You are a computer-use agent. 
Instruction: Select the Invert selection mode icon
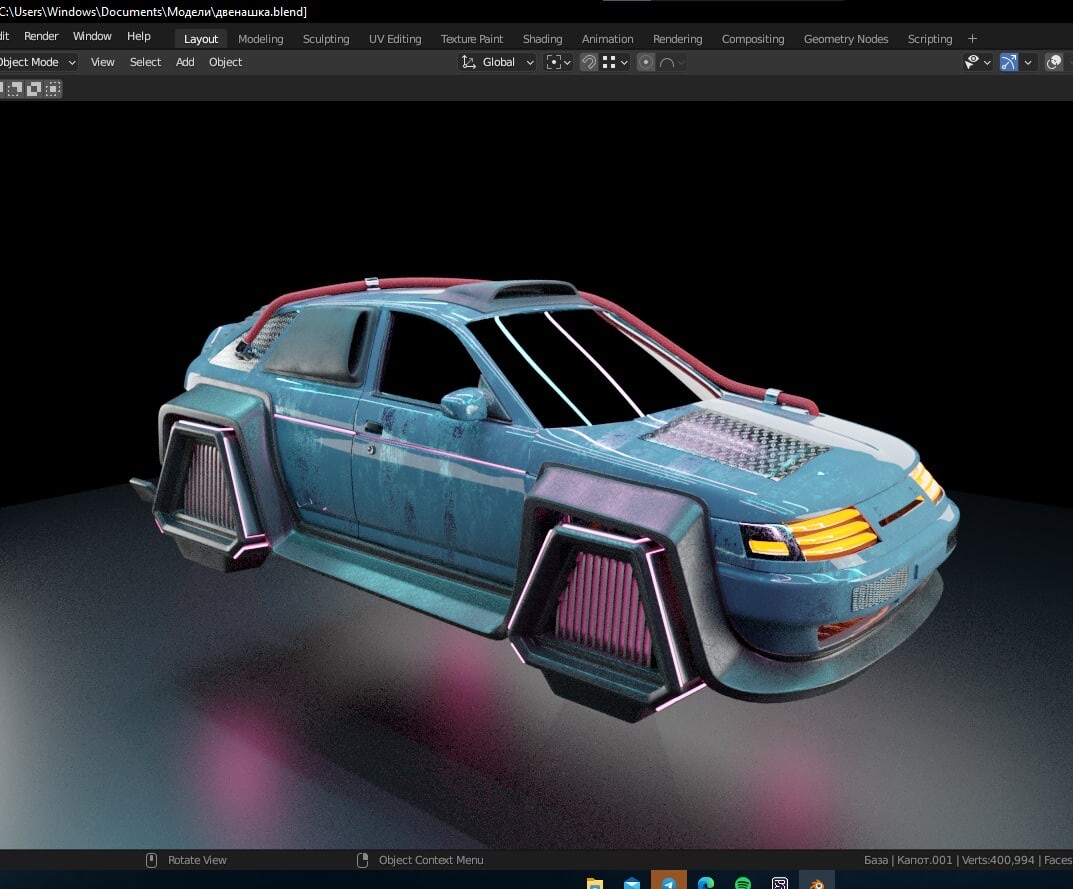(34, 88)
